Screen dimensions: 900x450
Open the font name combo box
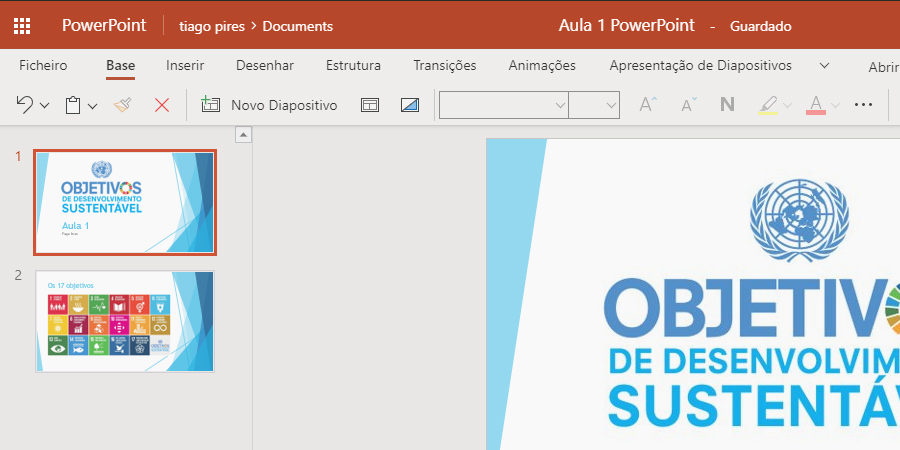click(x=504, y=105)
